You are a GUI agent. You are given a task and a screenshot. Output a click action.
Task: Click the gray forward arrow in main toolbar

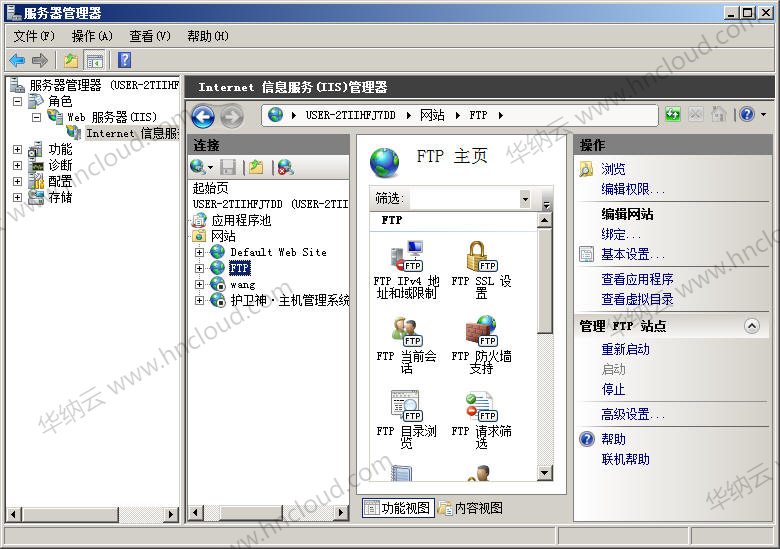pyautogui.click(x=39, y=61)
